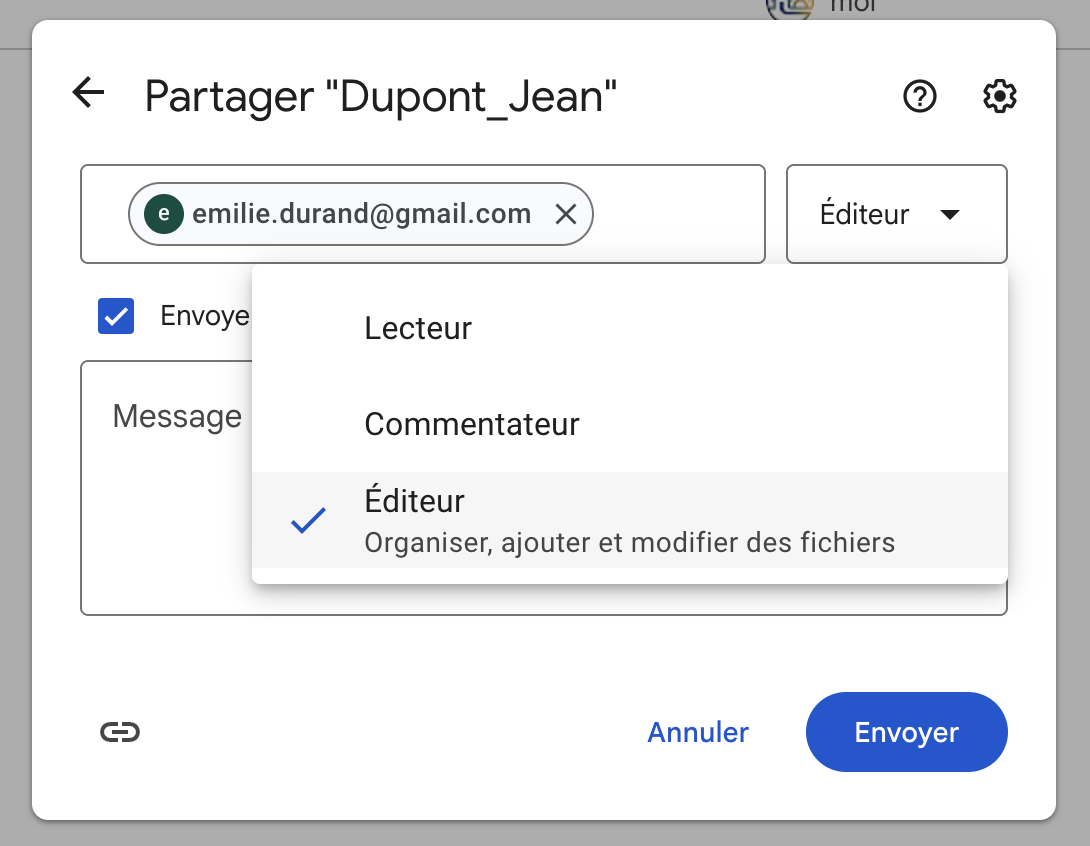Click the 'Organiser, ajouter et modifier des fichiers' description
Viewport: 1090px width, 846px height.
(x=629, y=543)
